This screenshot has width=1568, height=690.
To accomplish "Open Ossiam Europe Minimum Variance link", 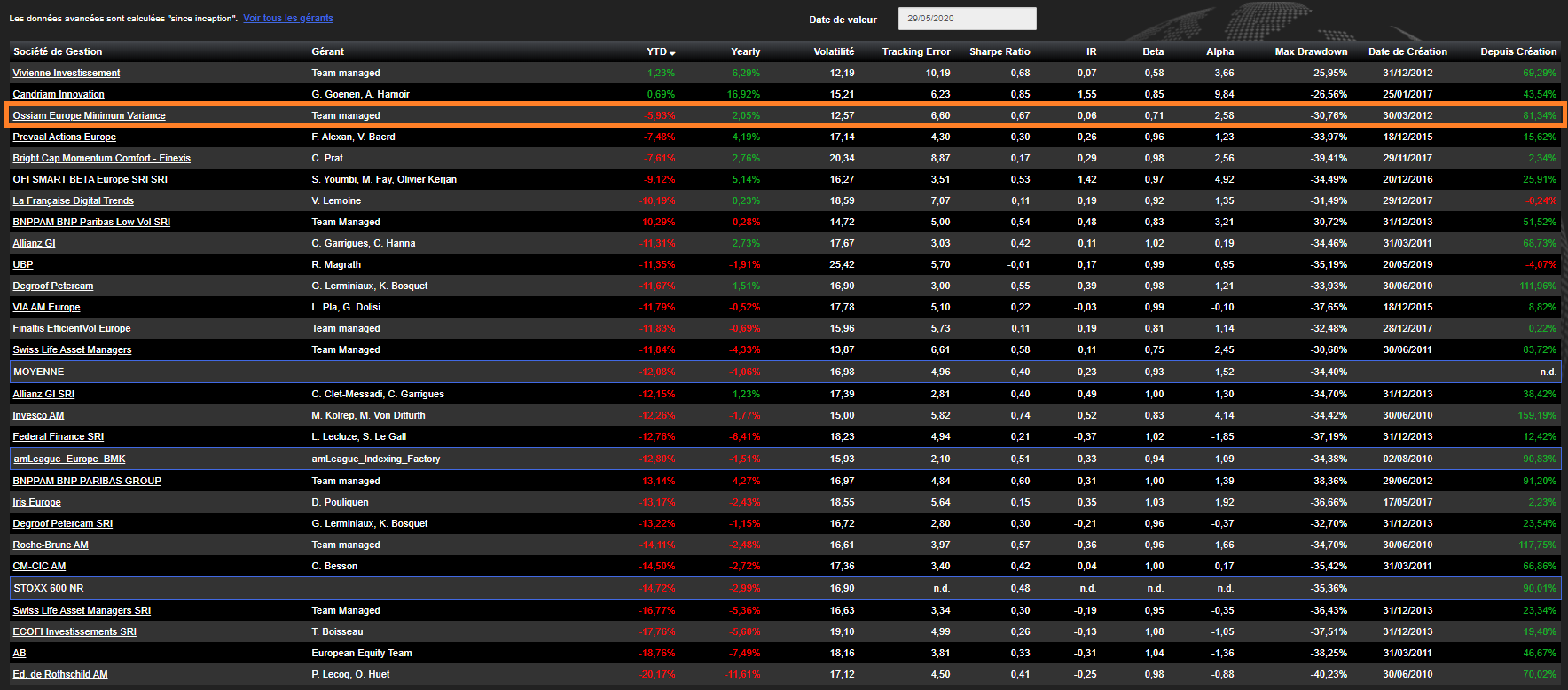I will pos(89,115).
